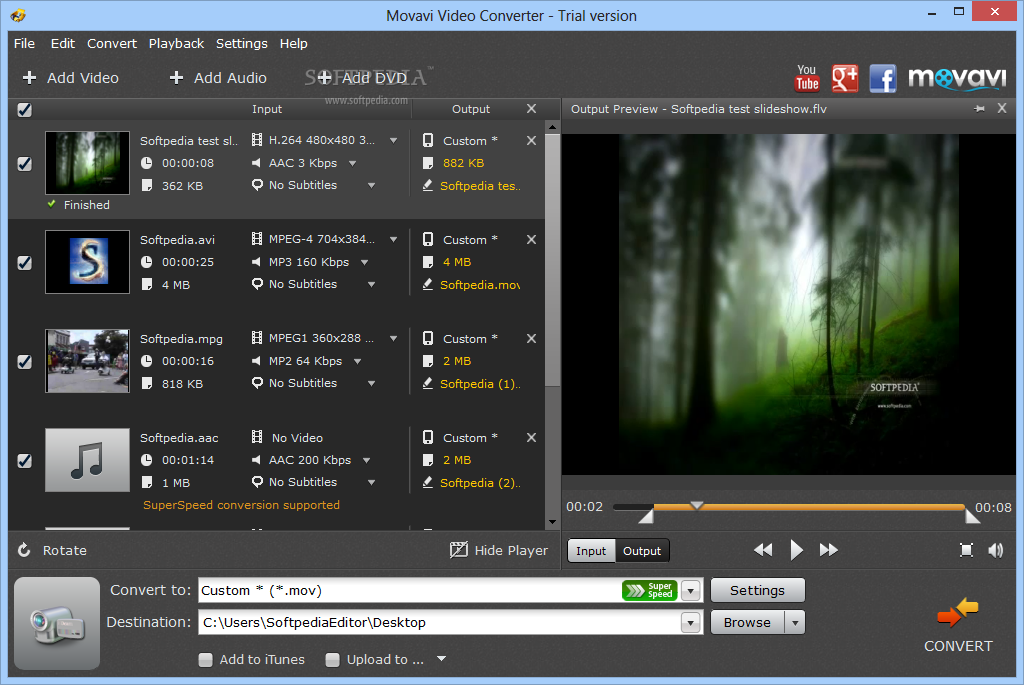
Task: Click the Rotate icon
Action: (x=24, y=550)
